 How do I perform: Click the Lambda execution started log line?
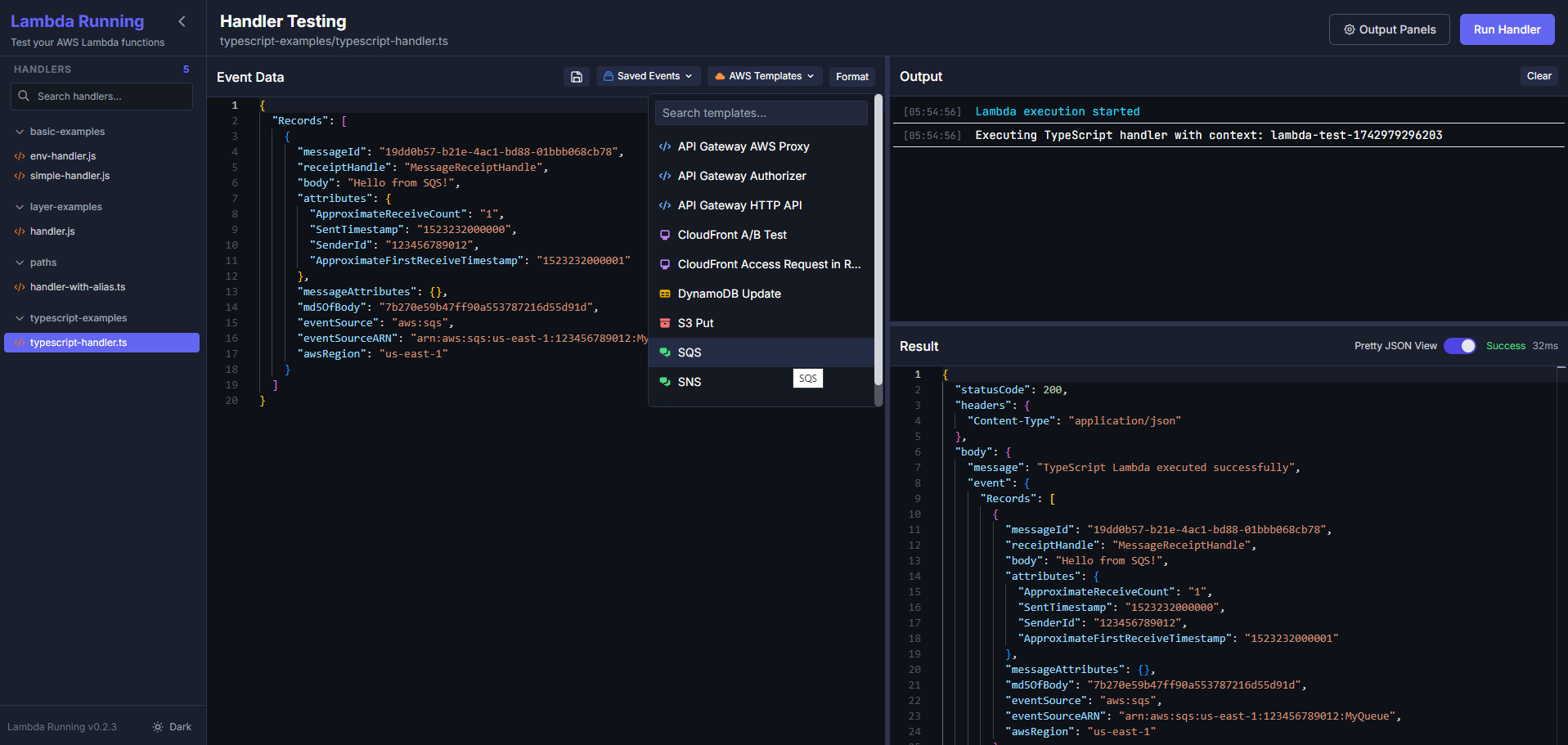pyautogui.click(x=1057, y=112)
